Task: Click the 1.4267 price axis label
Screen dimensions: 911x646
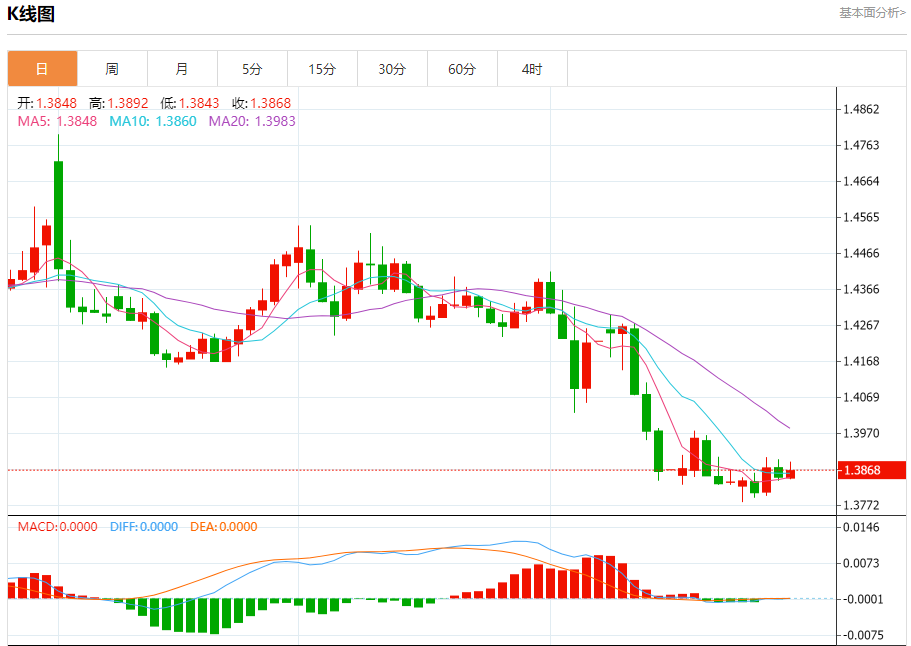Action: pos(862,325)
